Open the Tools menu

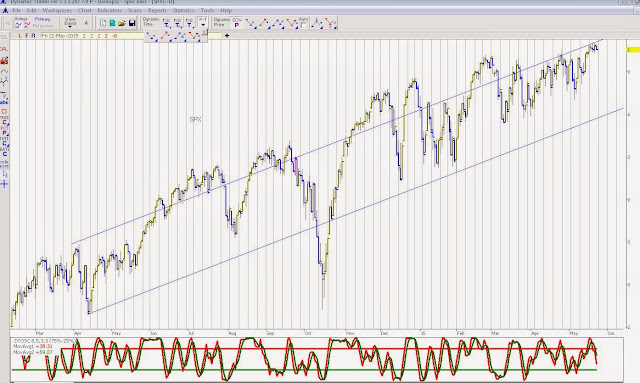(207, 10)
